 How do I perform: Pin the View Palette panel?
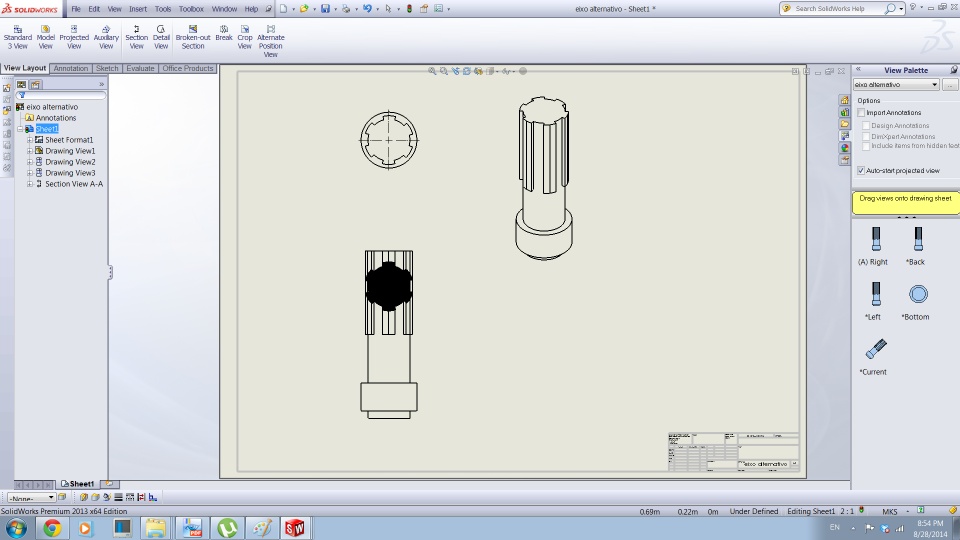click(x=954, y=70)
